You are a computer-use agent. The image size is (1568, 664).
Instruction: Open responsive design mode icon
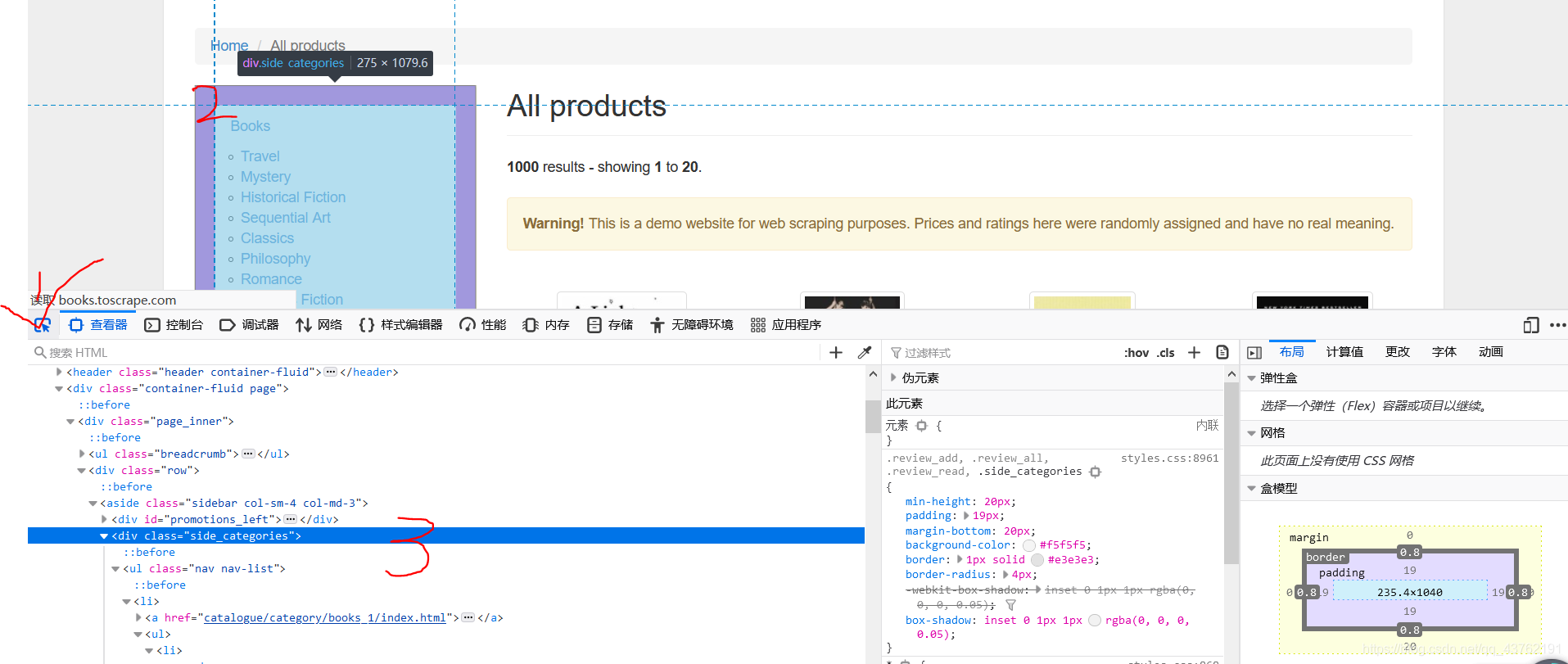click(x=1531, y=325)
